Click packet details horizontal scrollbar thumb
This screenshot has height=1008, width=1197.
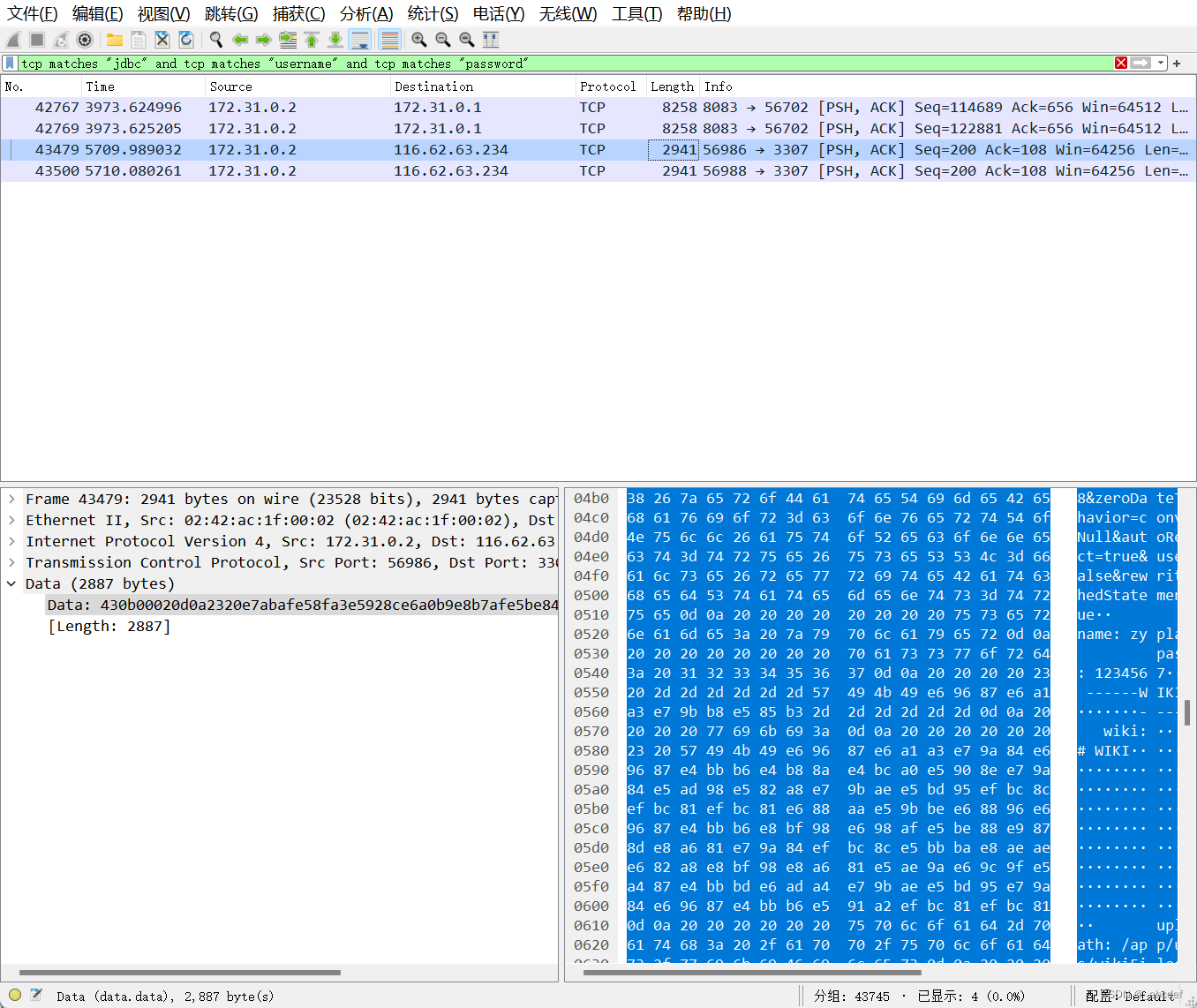pyautogui.click(x=180, y=973)
